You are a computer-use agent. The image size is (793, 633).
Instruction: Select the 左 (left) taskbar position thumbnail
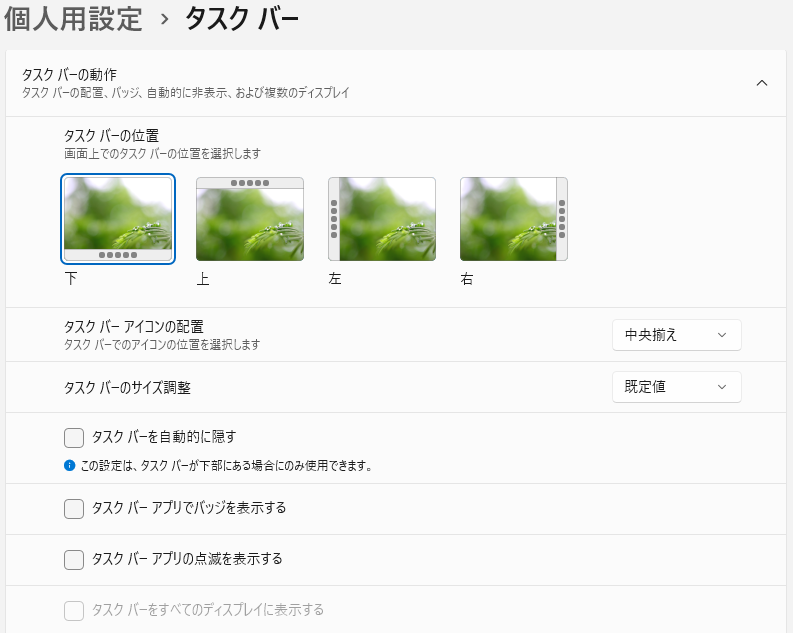pyautogui.click(x=382, y=219)
